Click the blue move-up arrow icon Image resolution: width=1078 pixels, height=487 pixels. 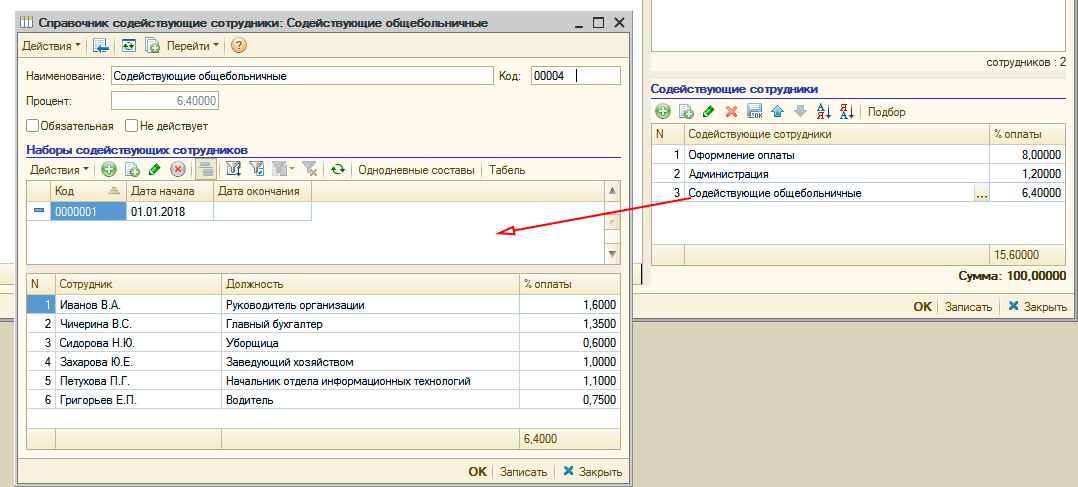[x=777, y=112]
